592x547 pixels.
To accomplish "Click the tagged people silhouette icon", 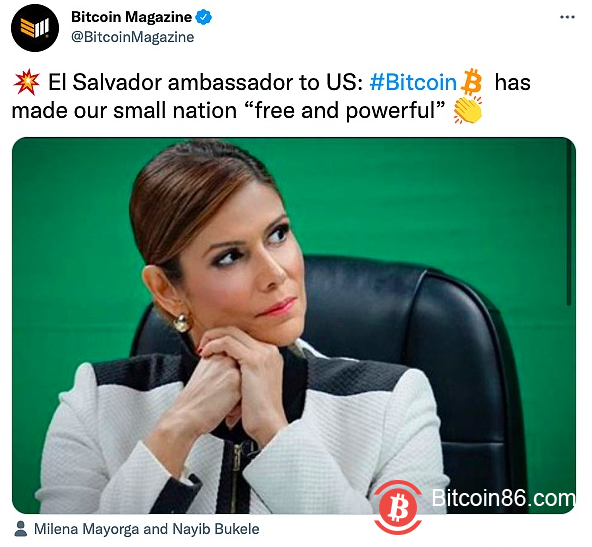I will point(21,529).
